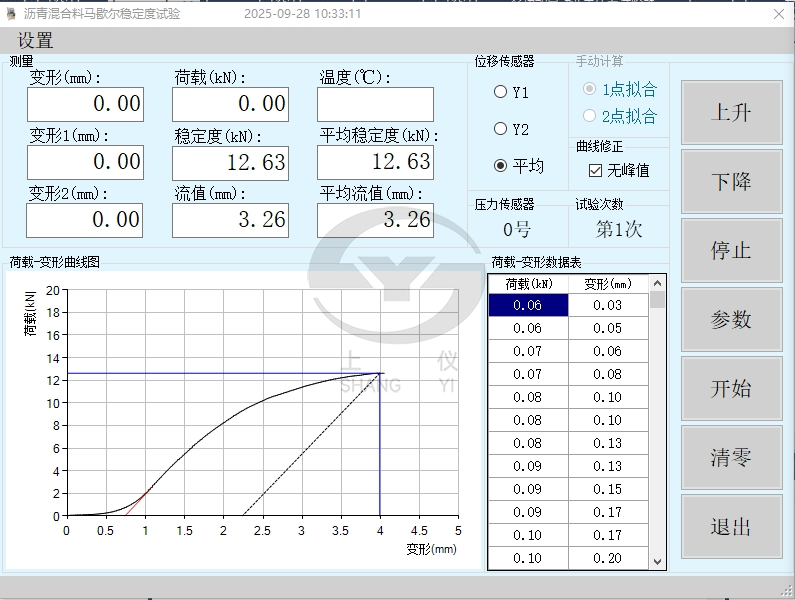
Task: Click the 停止 button
Action: click(731, 250)
